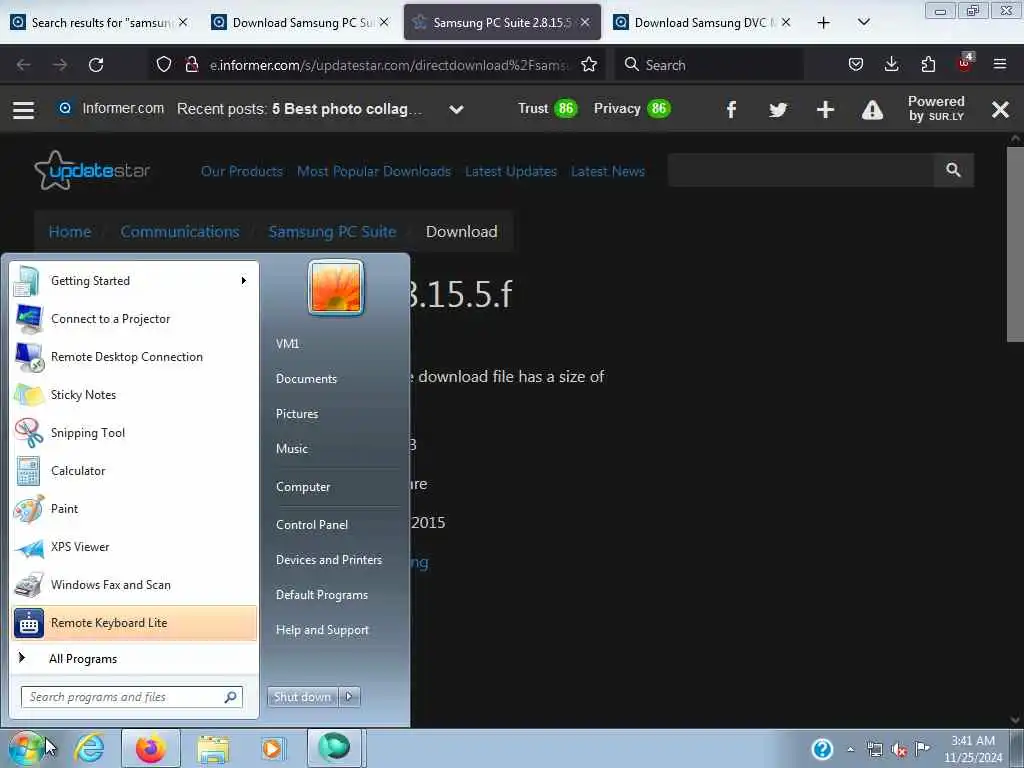1024x768 pixels.
Task: Share page on Facebook icon
Action: tap(731, 109)
